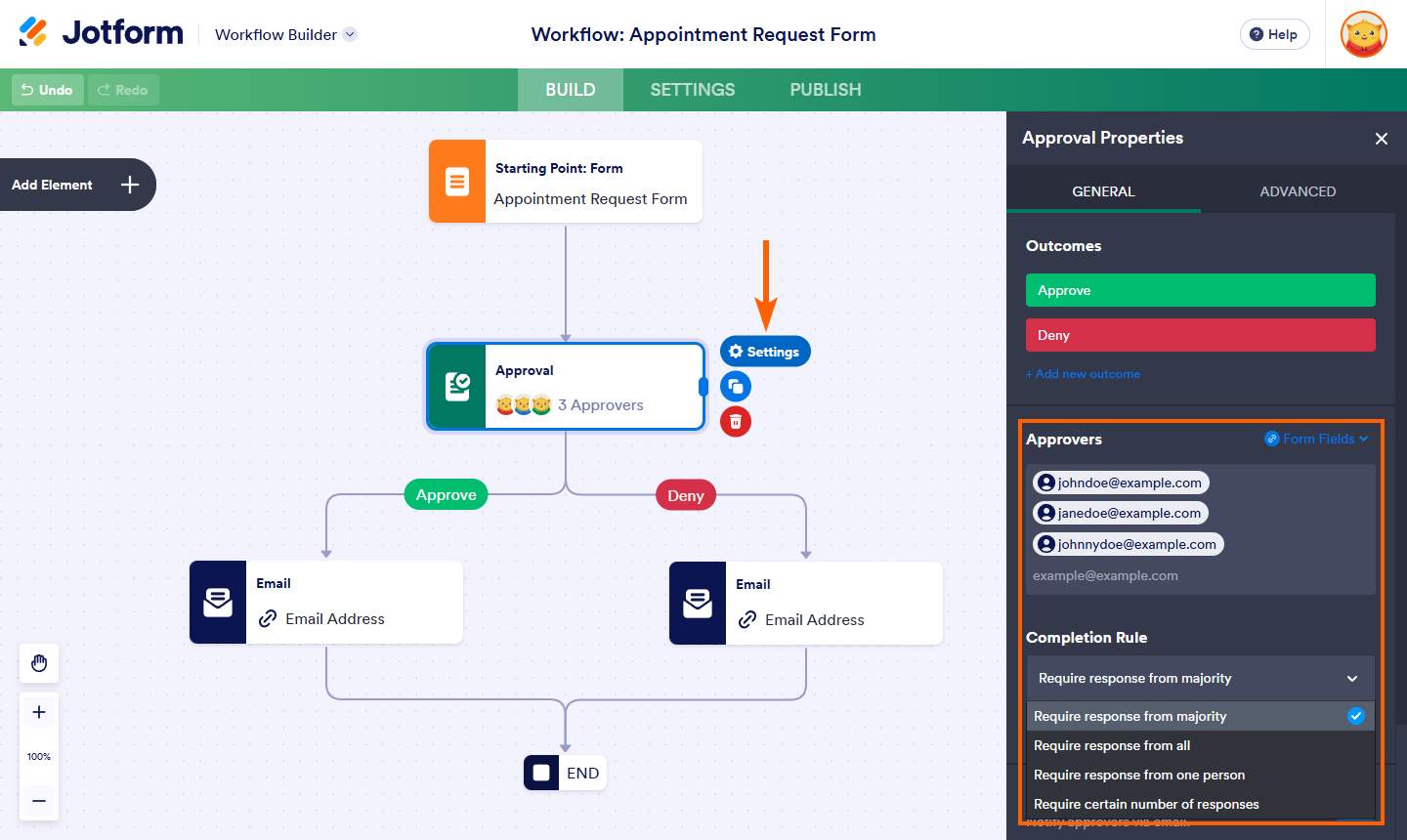Viewport: 1407px width, 840px height.
Task: Click the Add new outcome link
Action: click(1083, 374)
